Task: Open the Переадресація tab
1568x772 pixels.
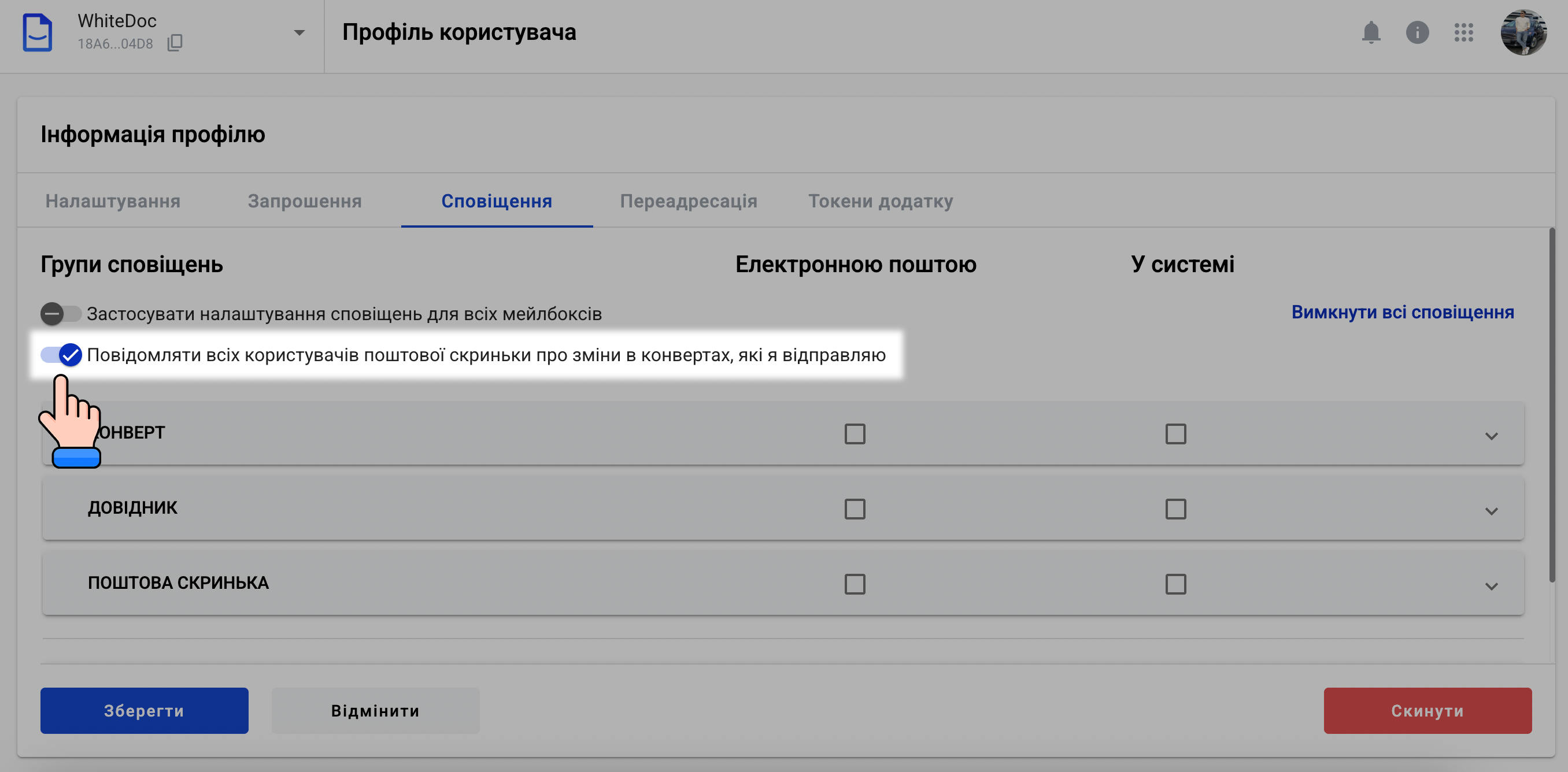Action: tap(689, 201)
